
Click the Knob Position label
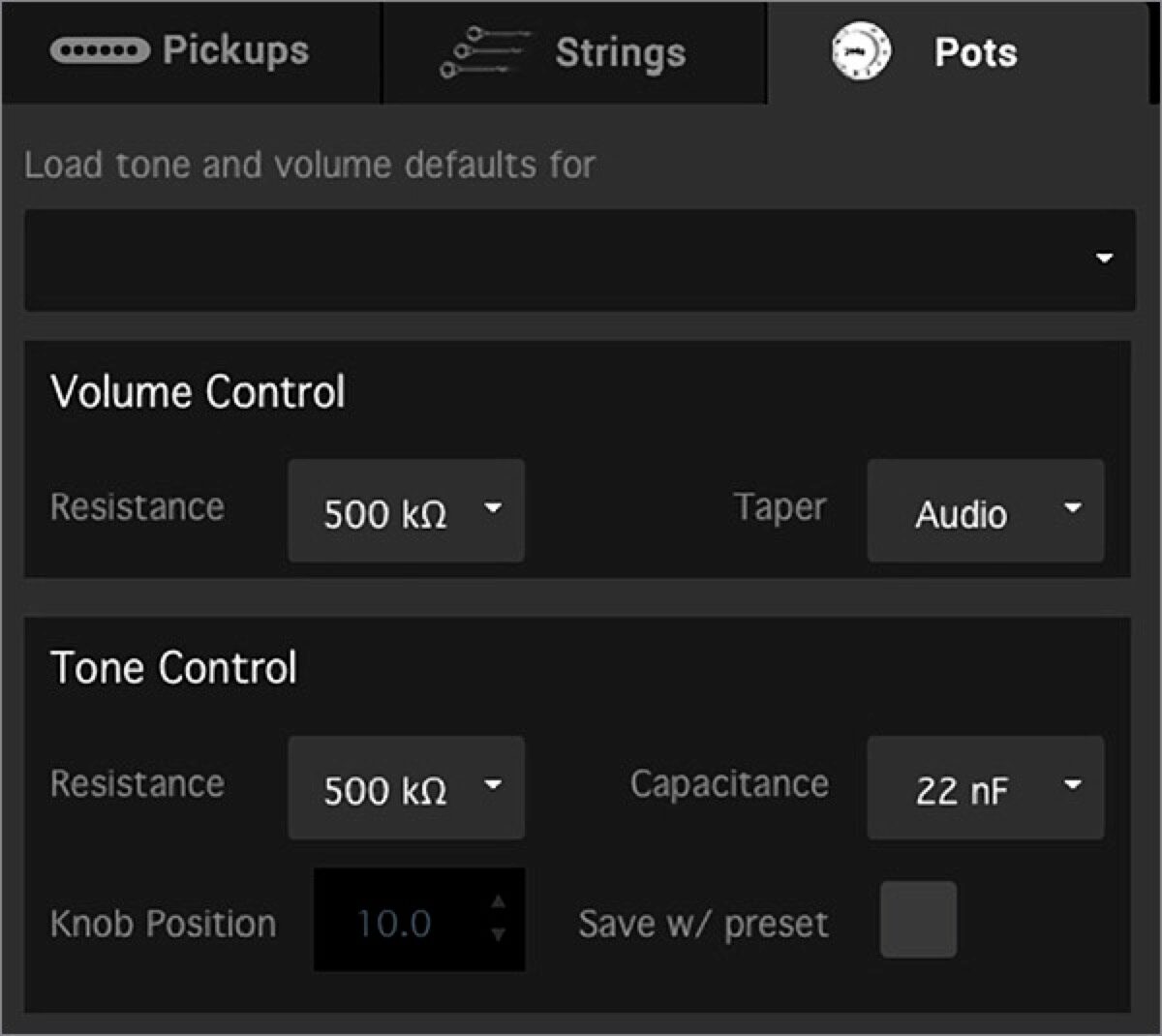tap(163, 924)
